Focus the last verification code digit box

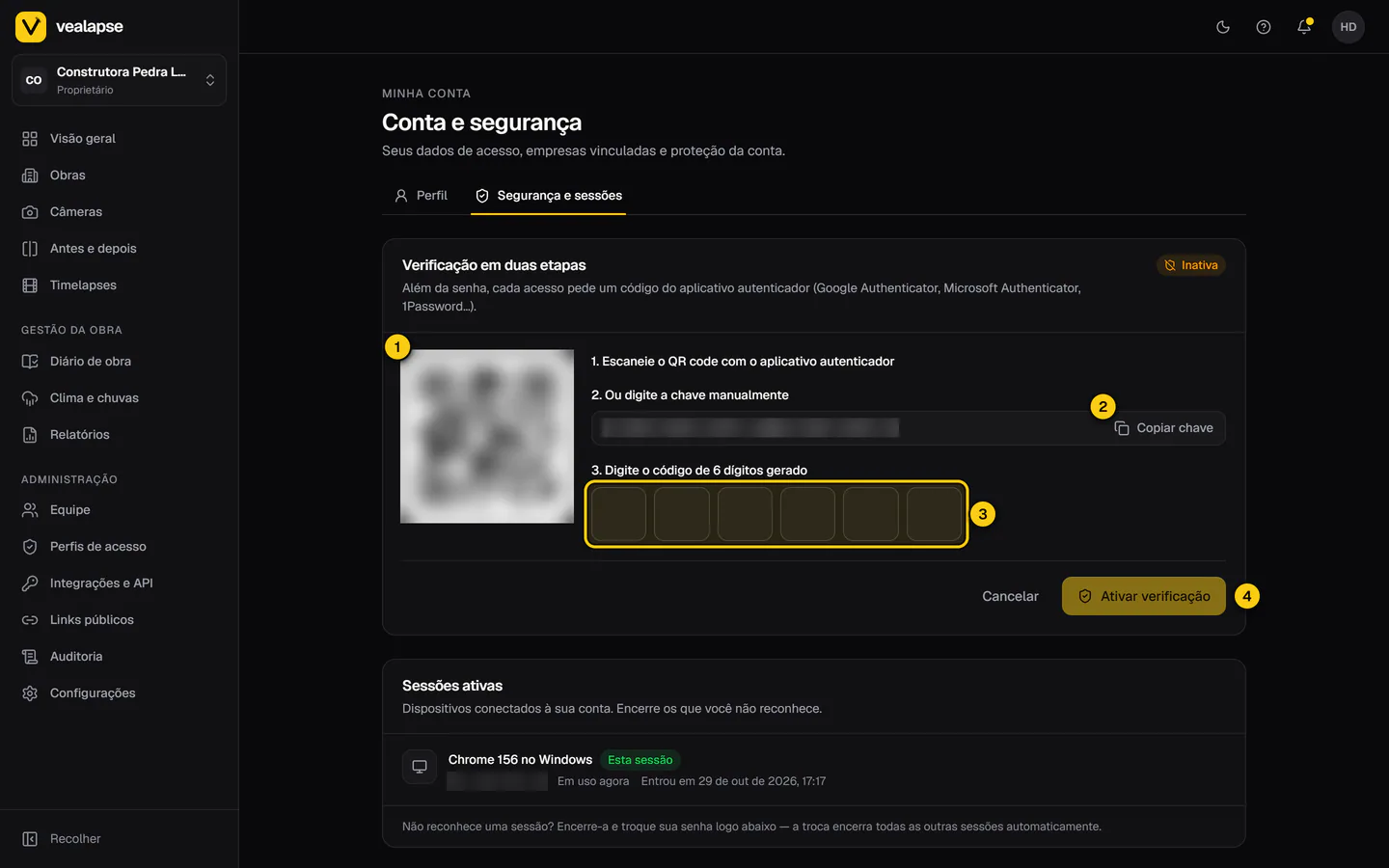point(934,514)
